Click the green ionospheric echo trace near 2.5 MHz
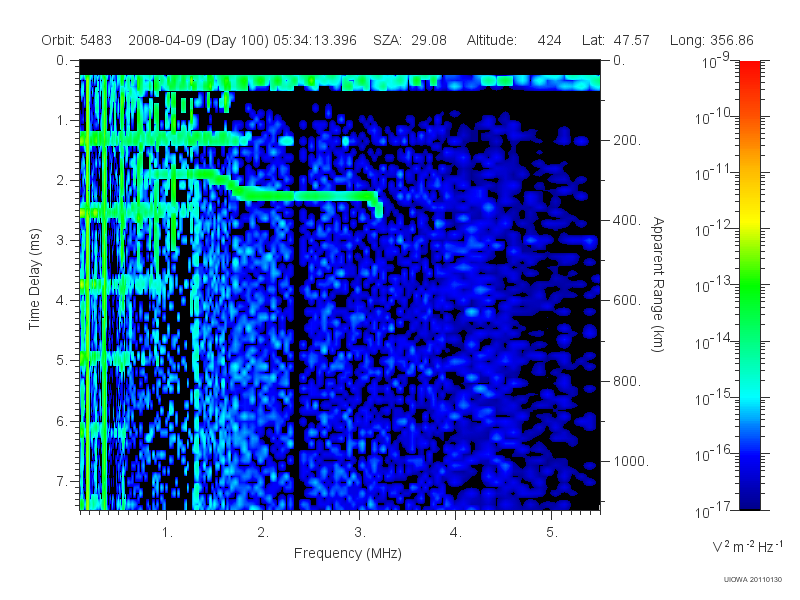 click(306, 195)
